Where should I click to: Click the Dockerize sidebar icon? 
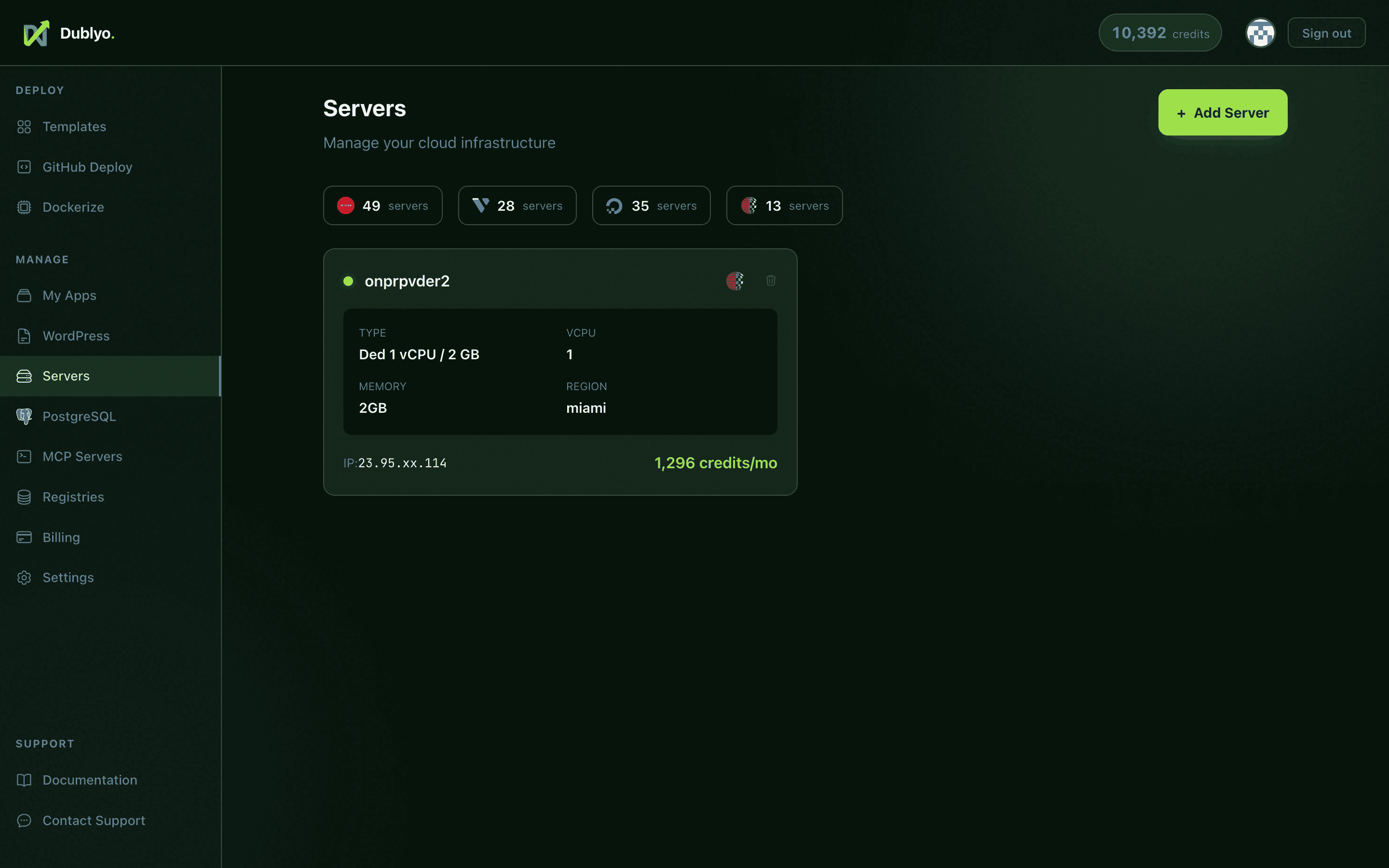click(24, 207)
